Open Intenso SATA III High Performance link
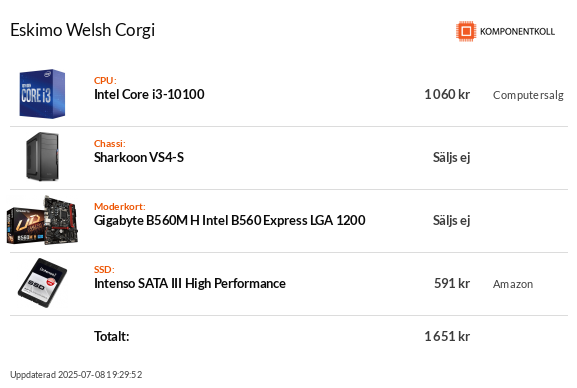Image resolution: width=577 pixels, height=388 pixels. (x=190, y=283)
